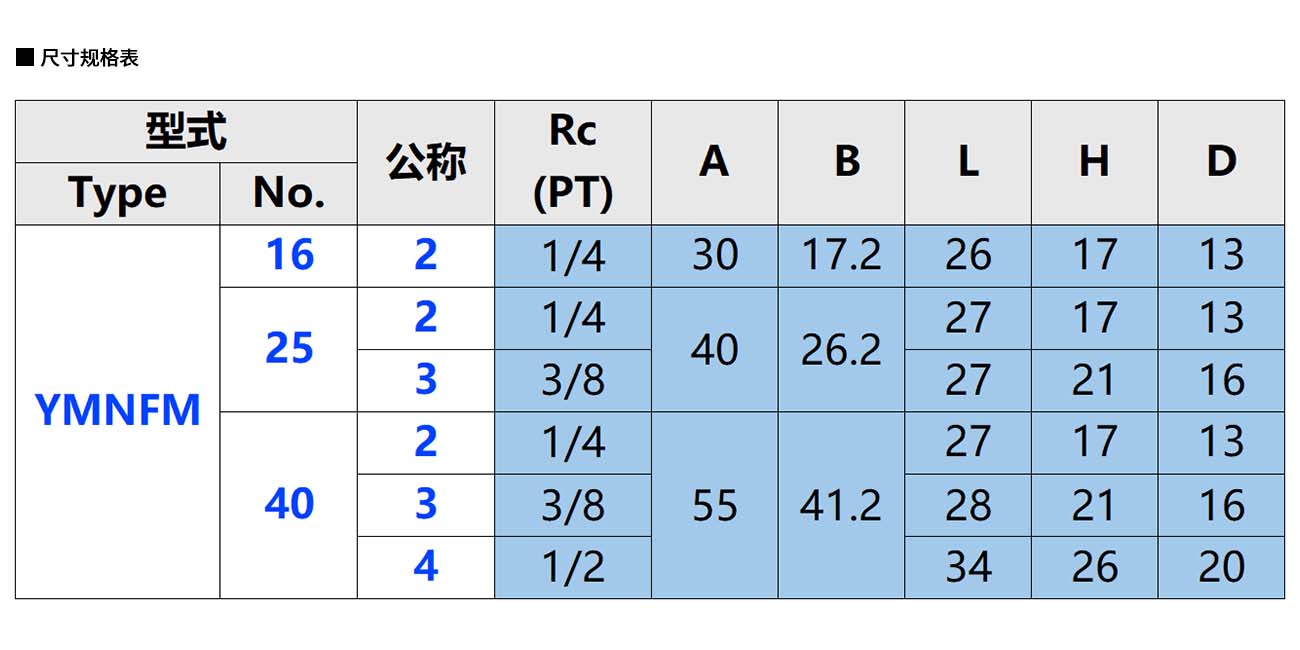The width and height of the screenshot is (1300, 650).
Task: Click the H column header
Action: pyautogui.click(x=1094, y=162)
